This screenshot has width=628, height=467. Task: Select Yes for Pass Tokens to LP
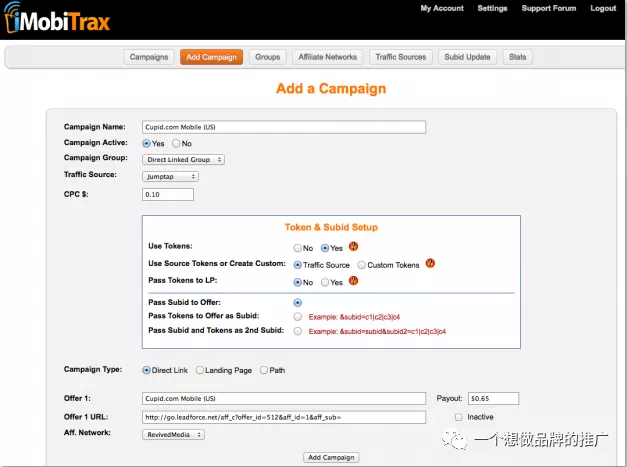click(325, 282)
